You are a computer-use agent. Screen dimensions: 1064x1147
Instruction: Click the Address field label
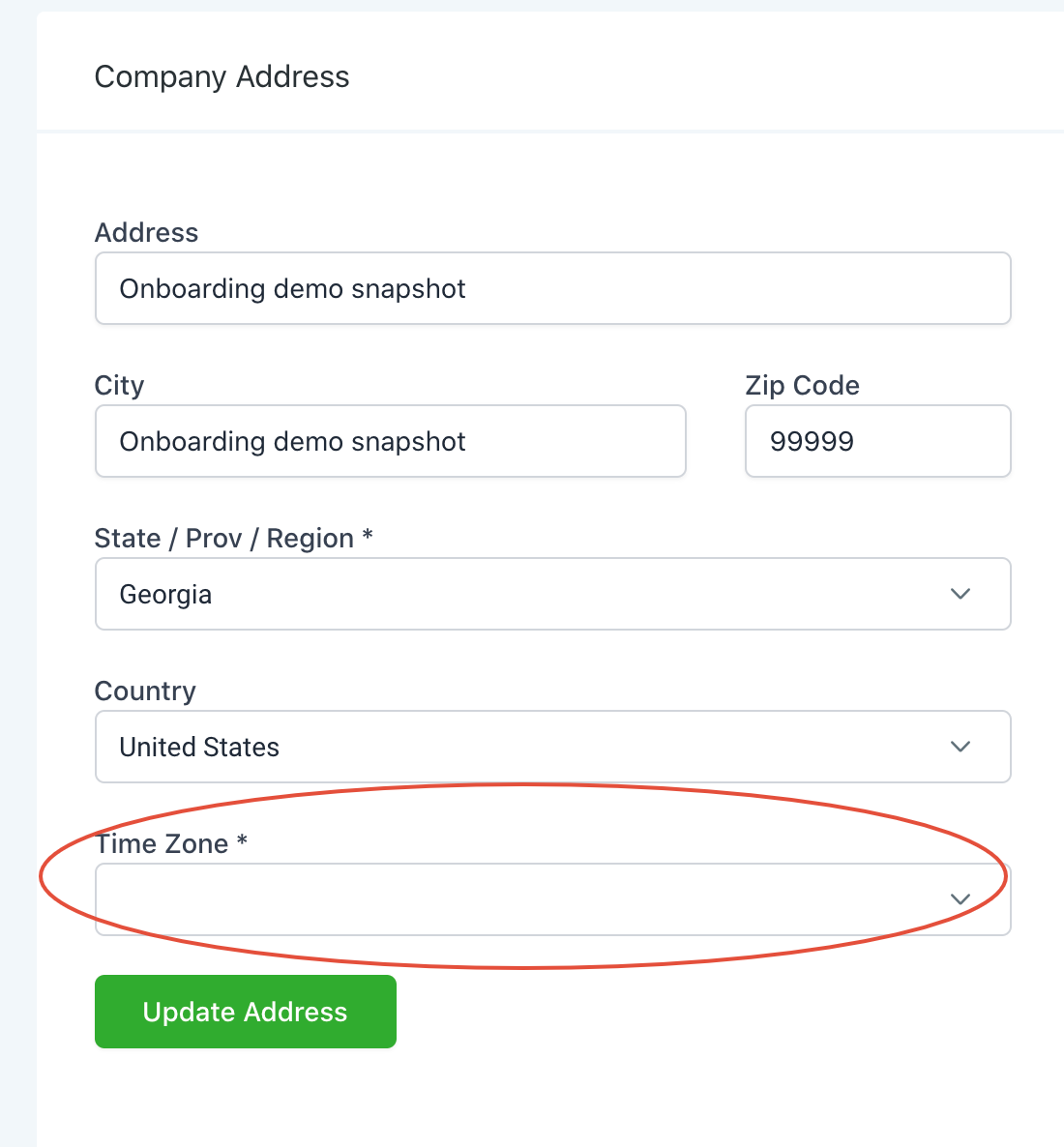point(146,232)
